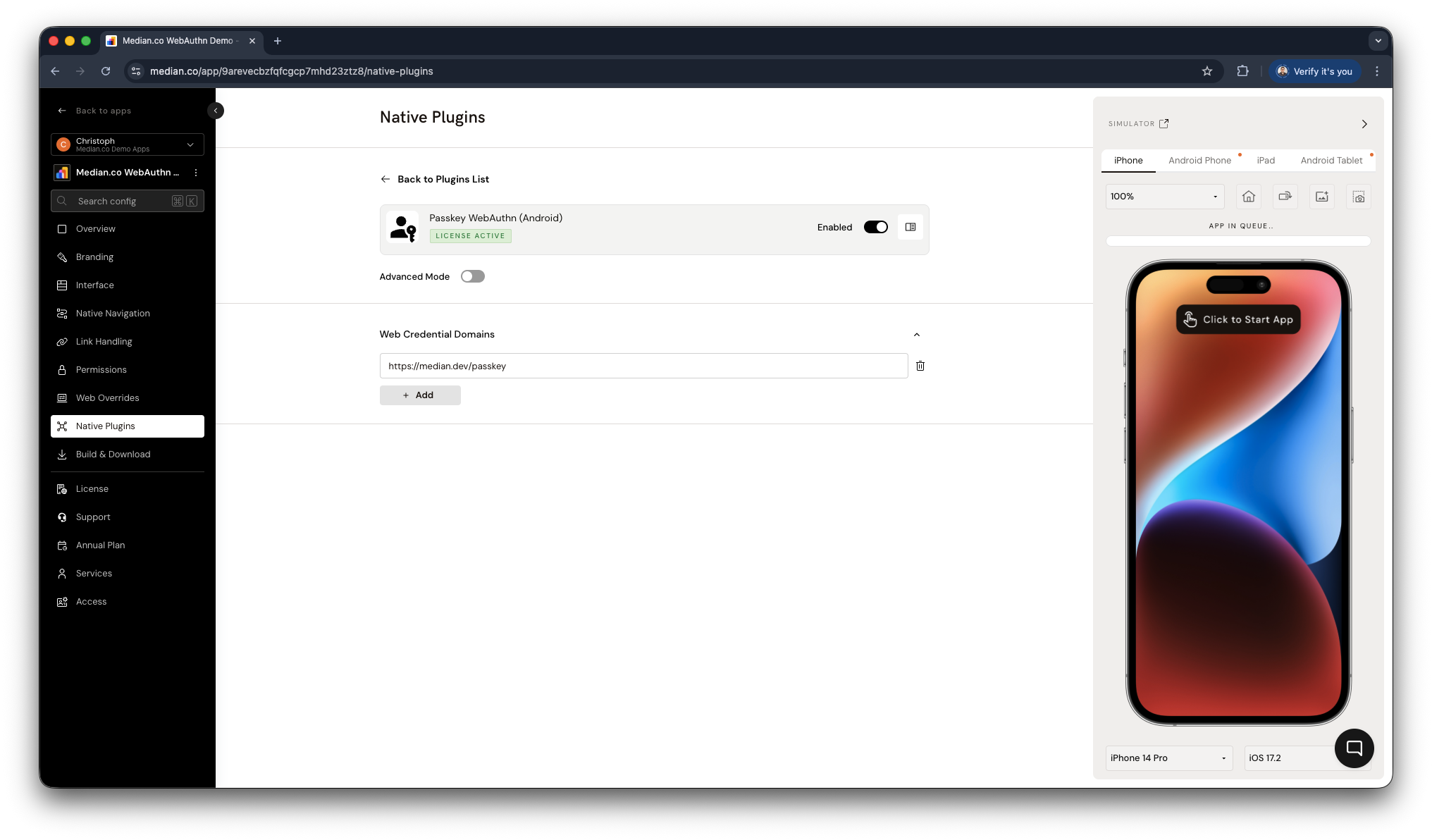
Task: Open the chat support bubble
Action: [x=1353, y=748]
